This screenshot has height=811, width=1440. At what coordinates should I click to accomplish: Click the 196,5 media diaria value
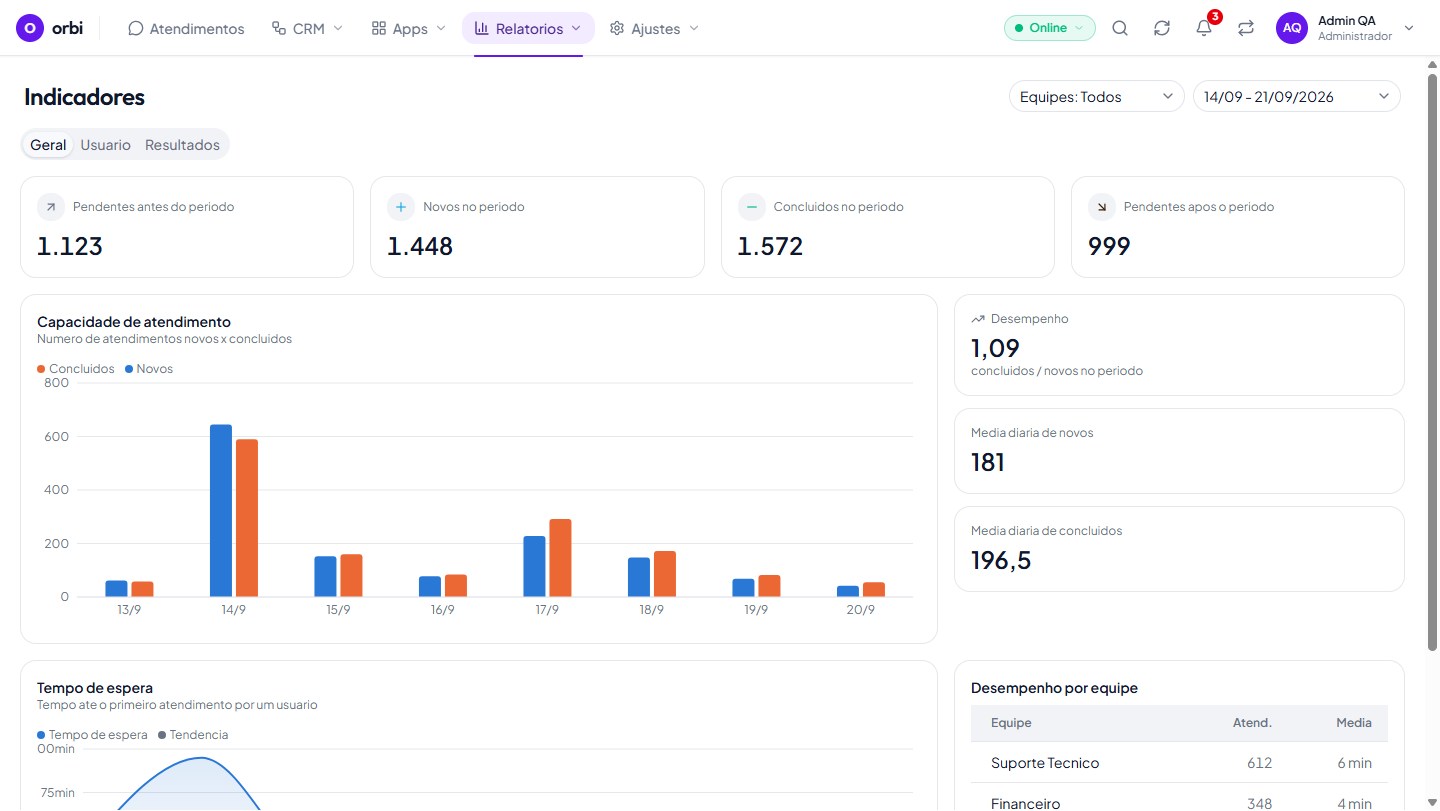coord(1001,560)
